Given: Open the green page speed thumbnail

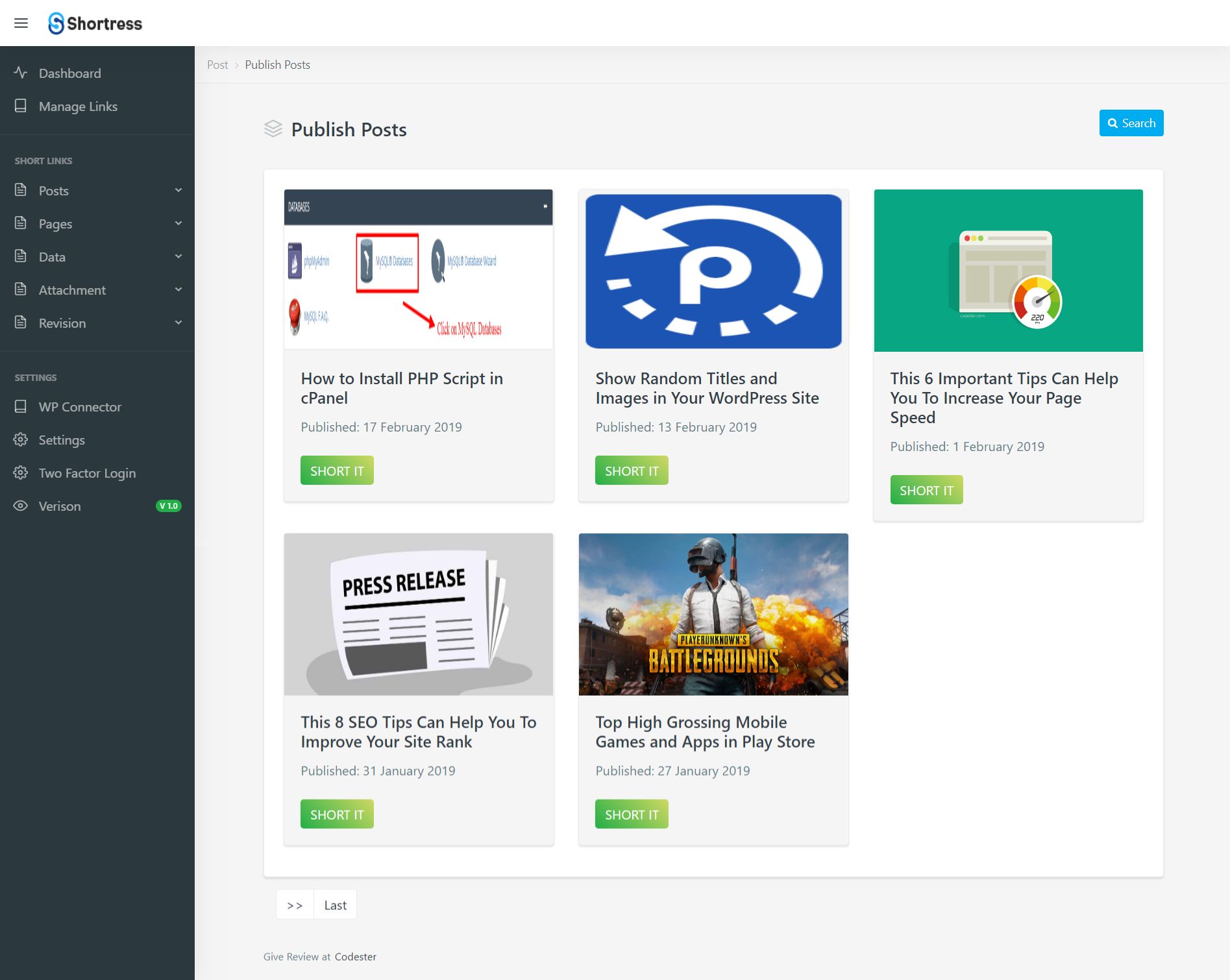Looking at the screenshot, I should click(x=1009, y=270).
